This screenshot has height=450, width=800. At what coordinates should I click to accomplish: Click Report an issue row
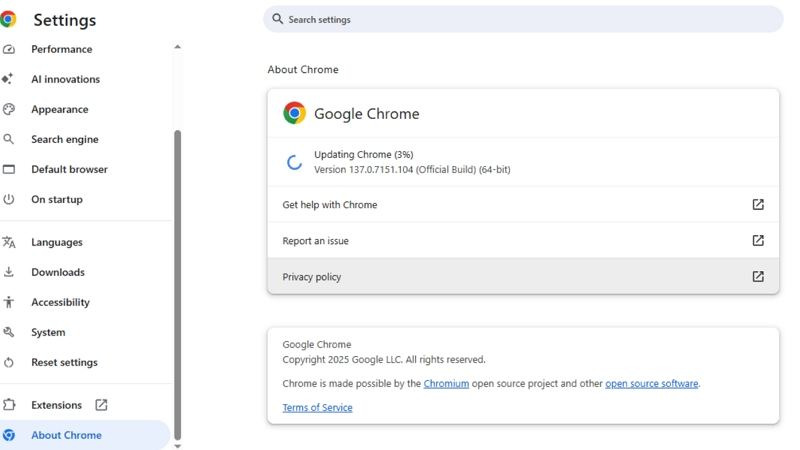point(523,240)
